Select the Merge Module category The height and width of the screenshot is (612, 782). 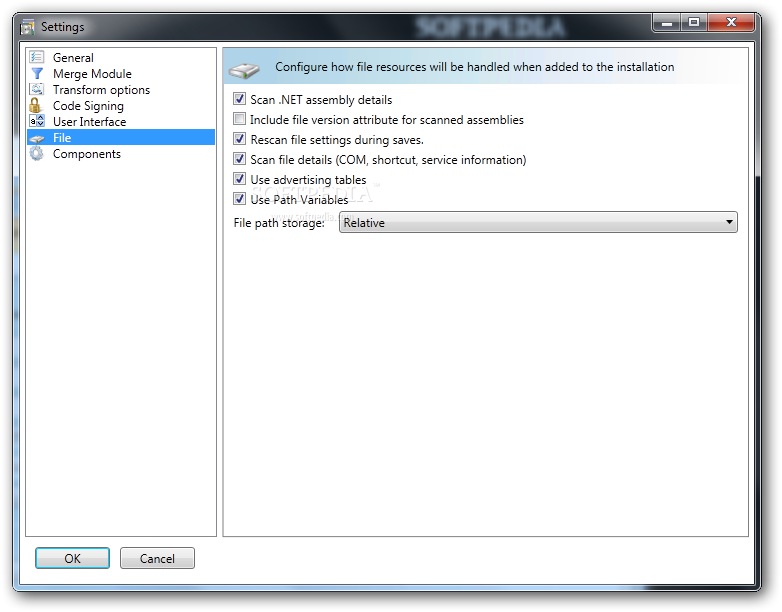tap(92, 74)
